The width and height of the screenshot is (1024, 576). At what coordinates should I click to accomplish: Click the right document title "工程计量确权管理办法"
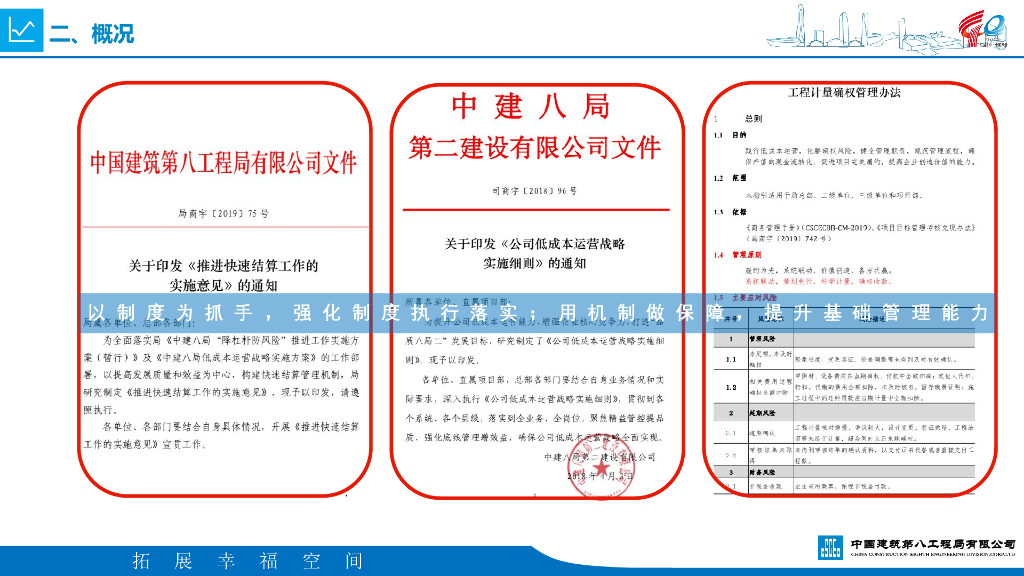click(844, 93)
